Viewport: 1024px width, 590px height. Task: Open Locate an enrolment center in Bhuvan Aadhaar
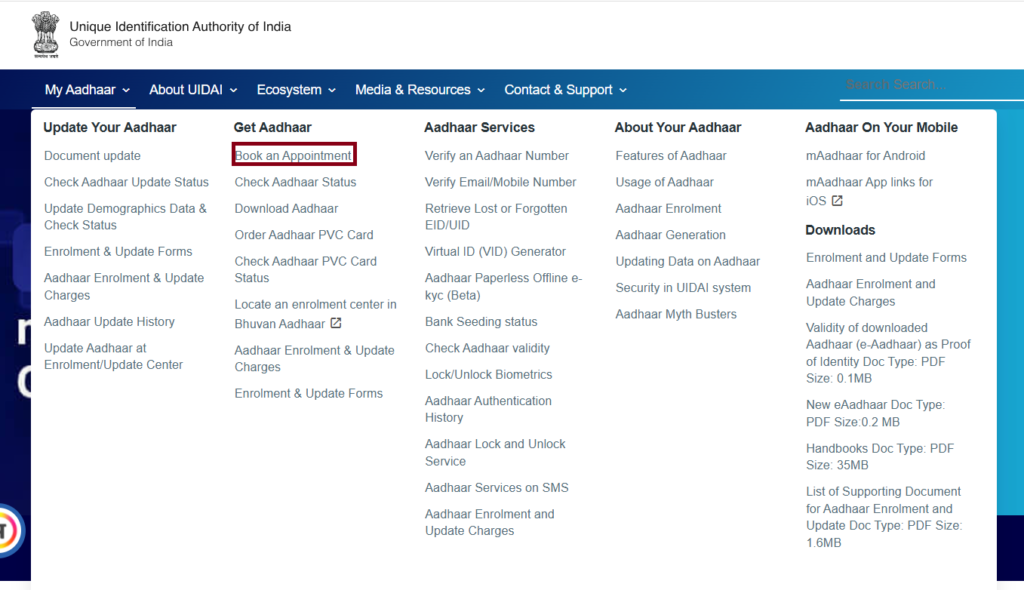click(315, 314)
